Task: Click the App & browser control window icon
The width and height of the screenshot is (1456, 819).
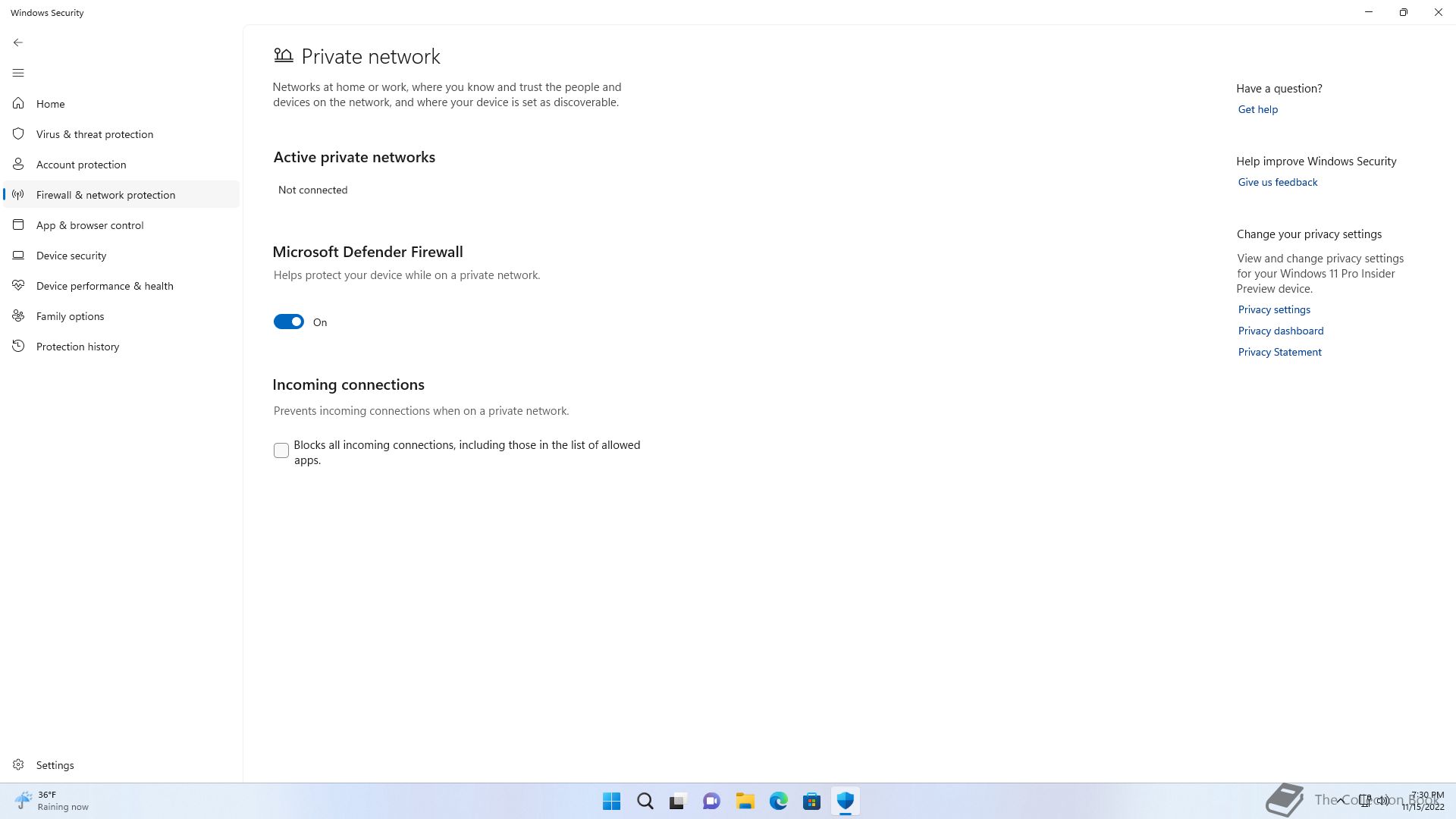Action: 18,224
